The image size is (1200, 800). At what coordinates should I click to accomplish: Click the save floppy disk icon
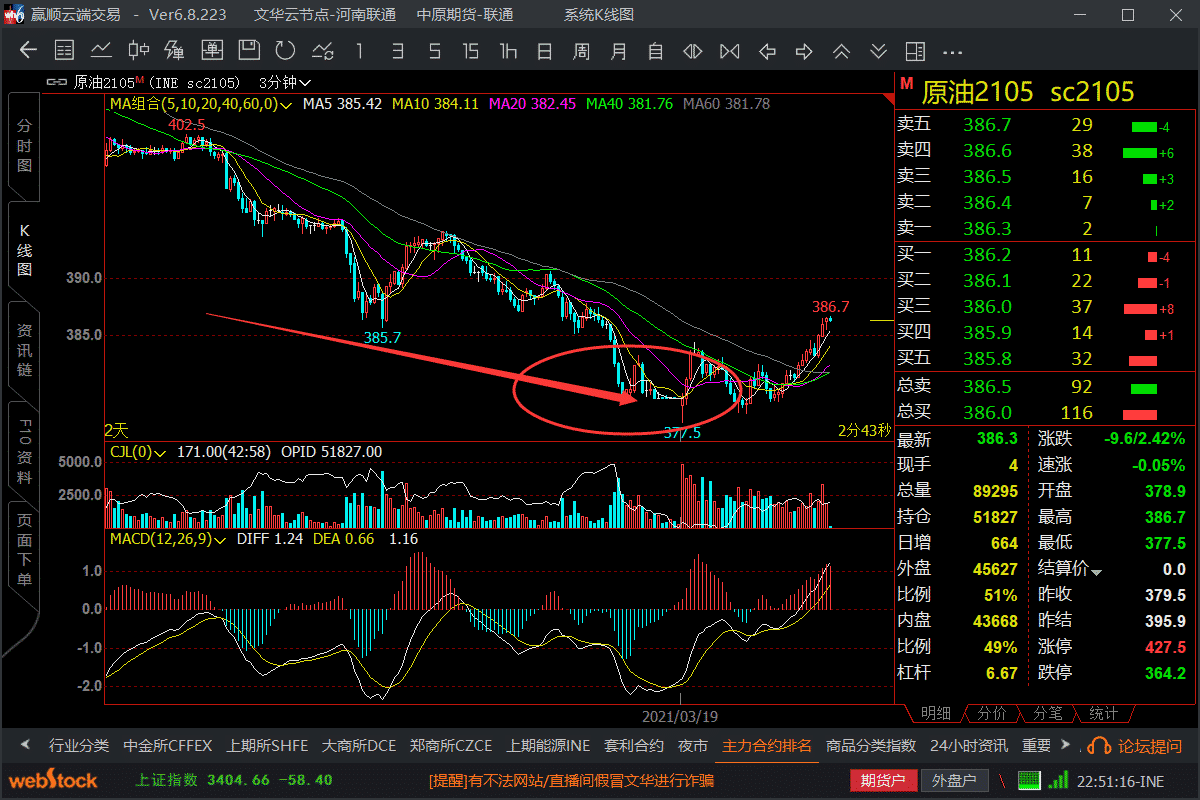248,51
